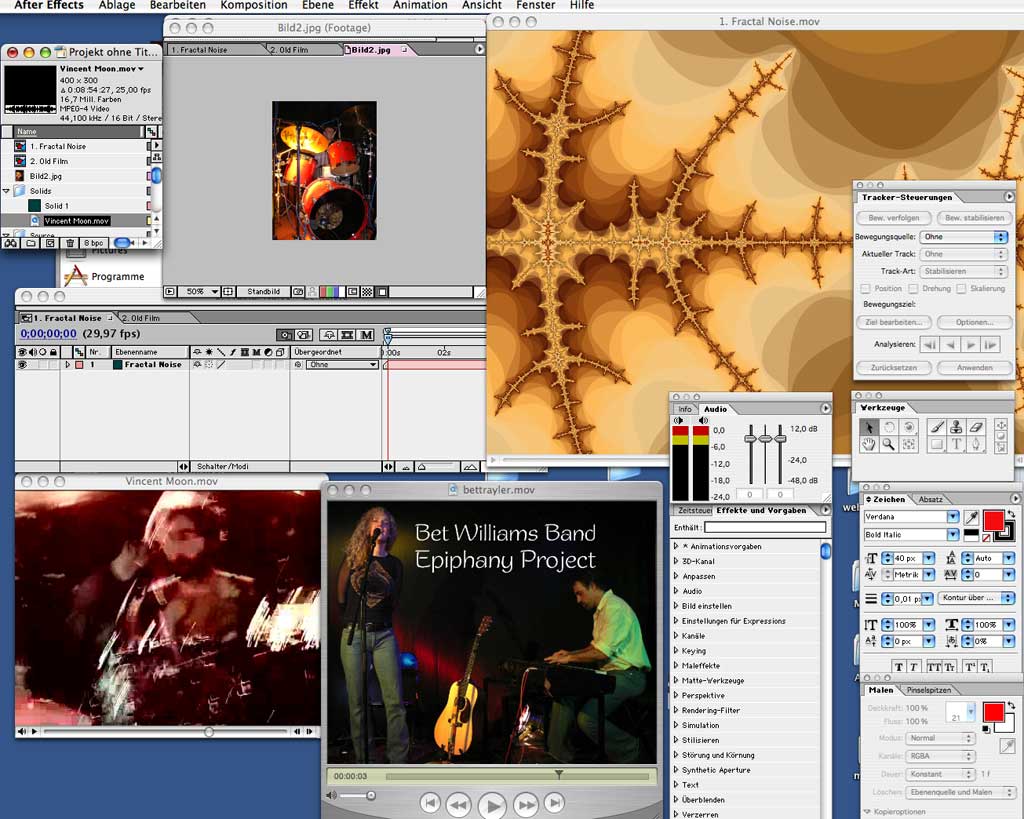
Task: Select the Text tool in Werkzeuge
Action: (956, 445)
